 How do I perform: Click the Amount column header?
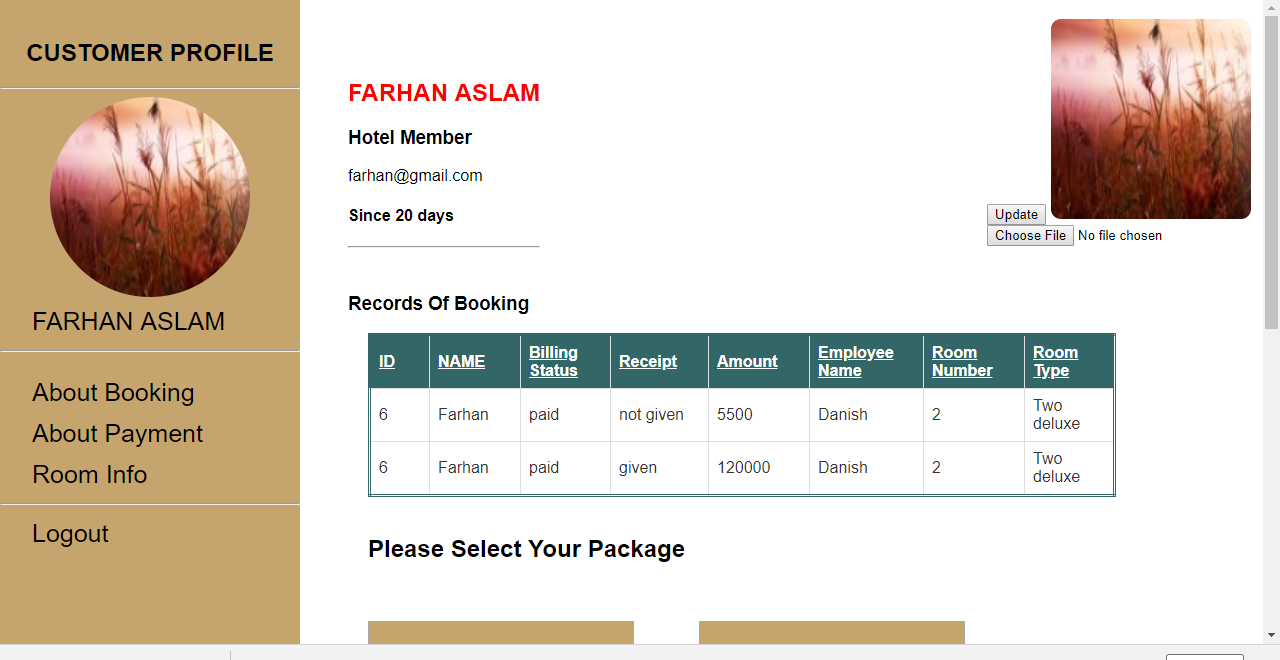pos(747,362)
